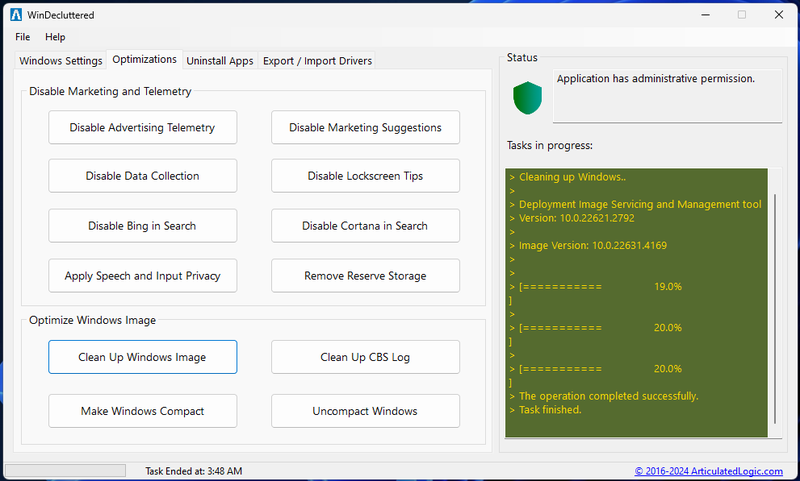The image size is (800, 481).
Task: Go to Export / Import Drivers tab
Action: 317,61
